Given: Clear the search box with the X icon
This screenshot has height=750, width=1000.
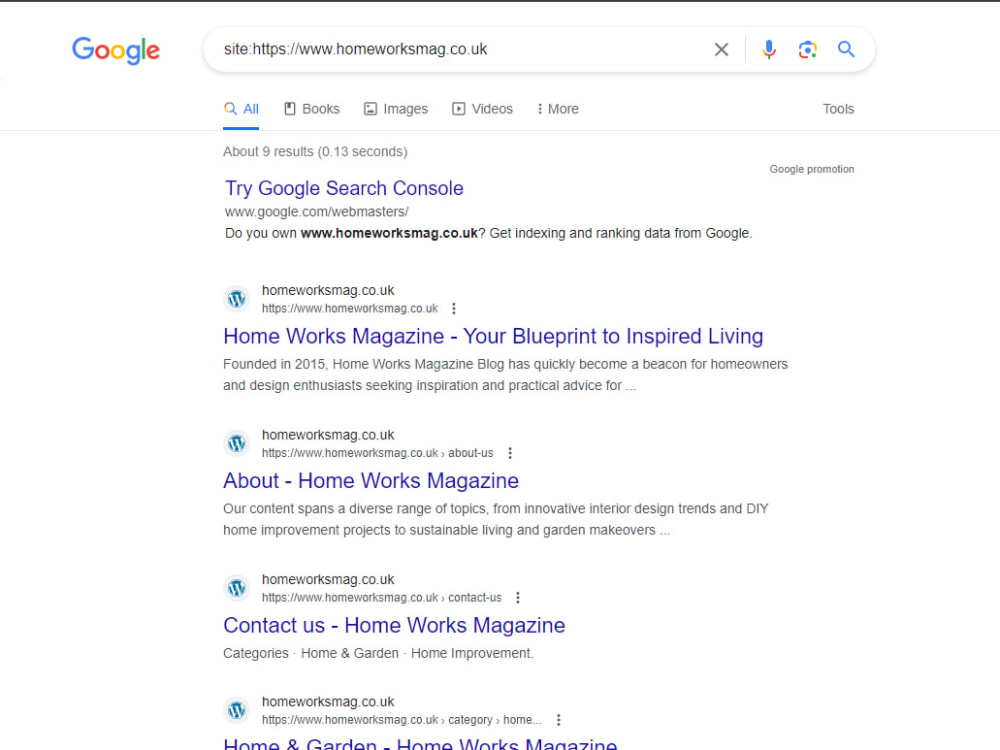Looking at the screenshot, I should click(x=721, y=50).
